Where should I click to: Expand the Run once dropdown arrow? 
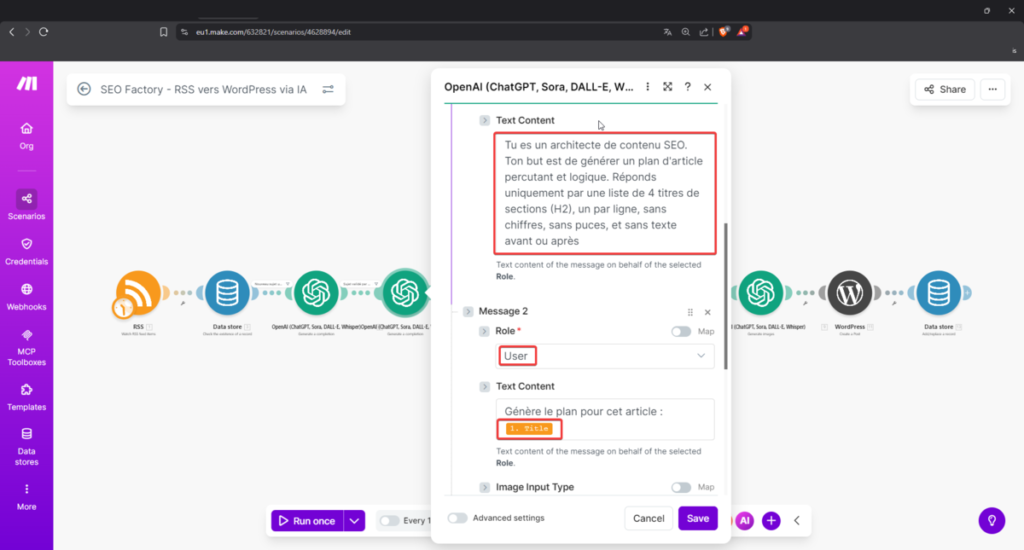(x=354, y=520)
